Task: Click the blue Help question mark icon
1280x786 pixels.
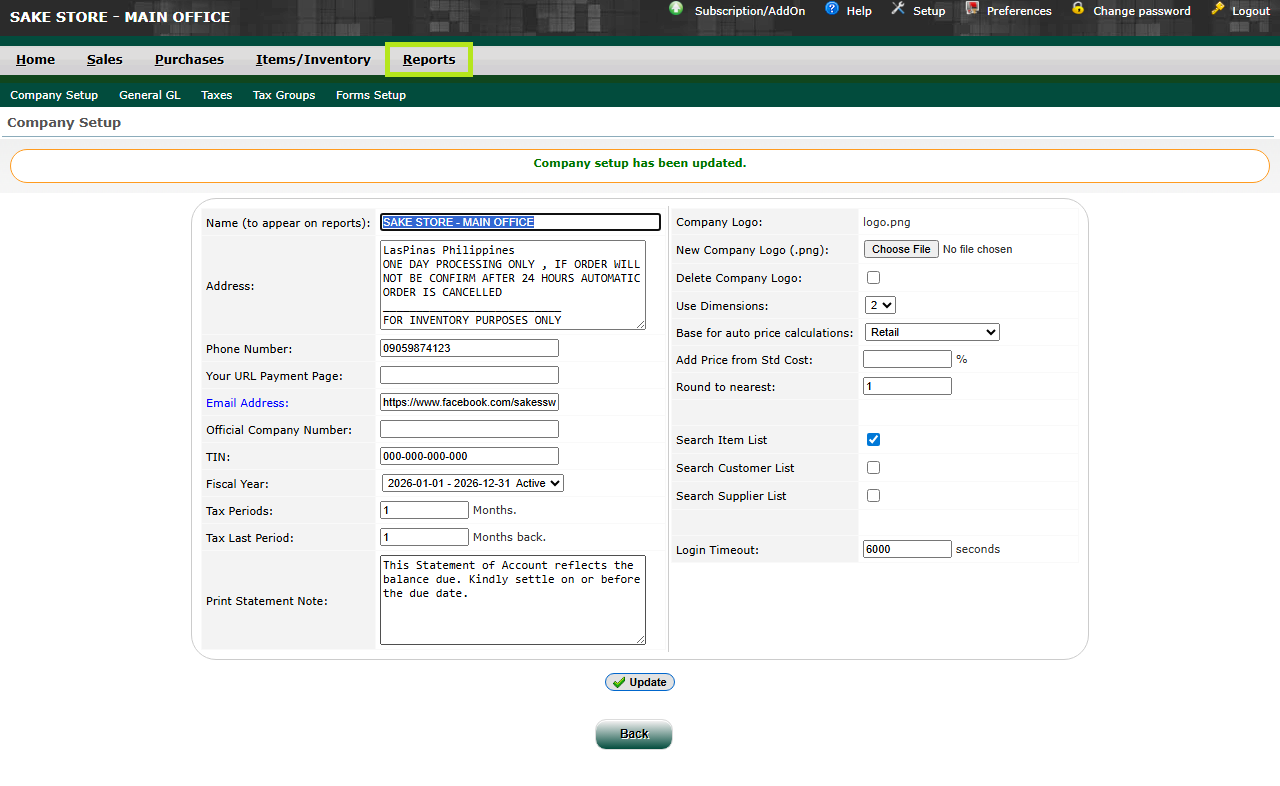Action: click(831, 9)
